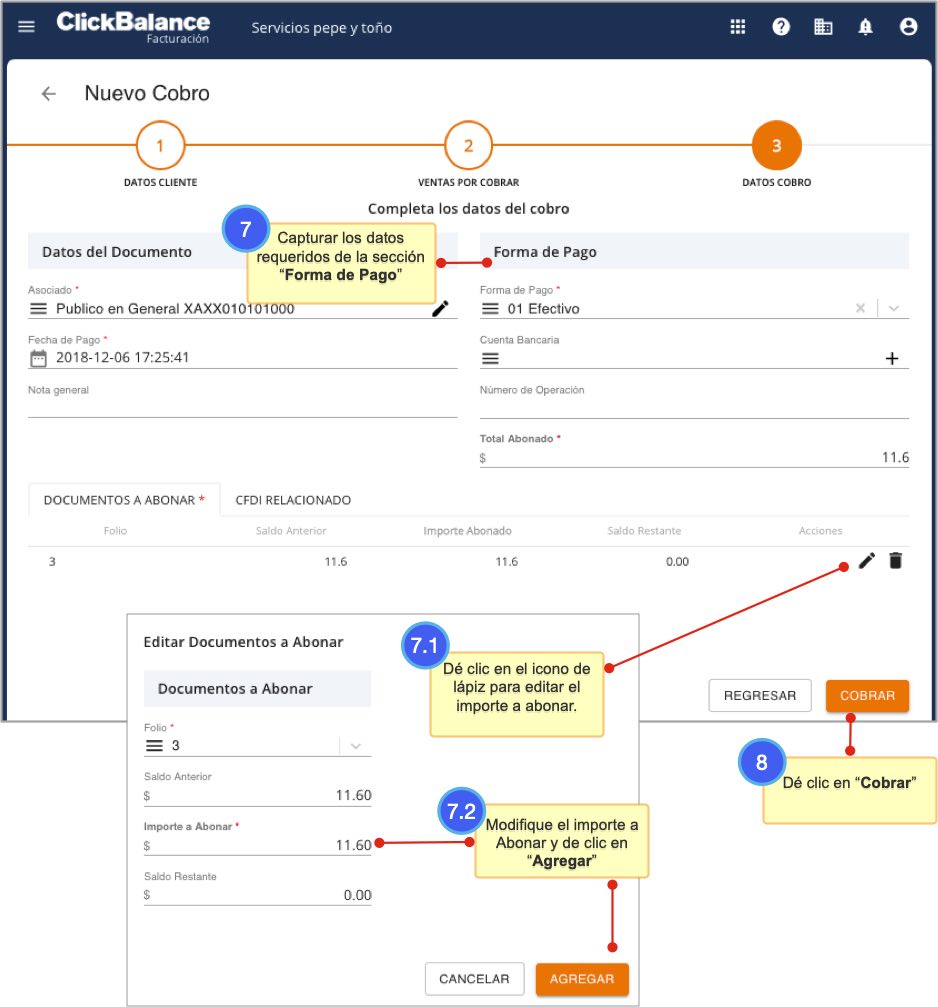Open the user account profile icon
Viewport: 938px width, 1007px height.
pos(908,27)
